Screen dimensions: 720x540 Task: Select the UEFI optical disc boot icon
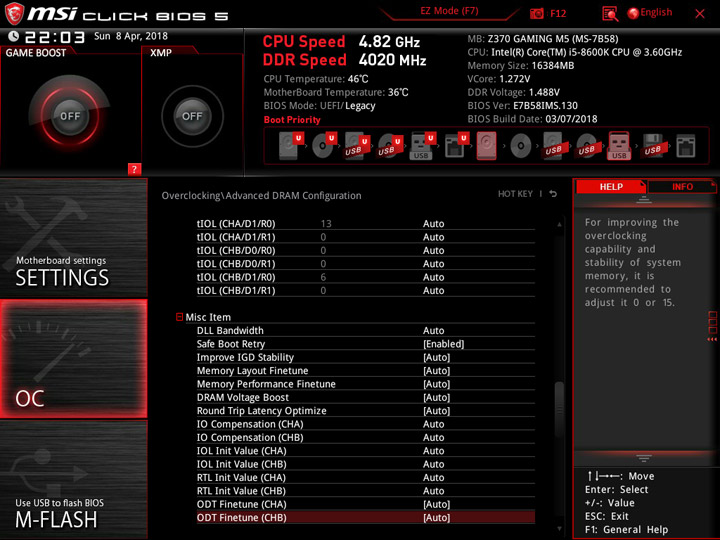[324, 146]
